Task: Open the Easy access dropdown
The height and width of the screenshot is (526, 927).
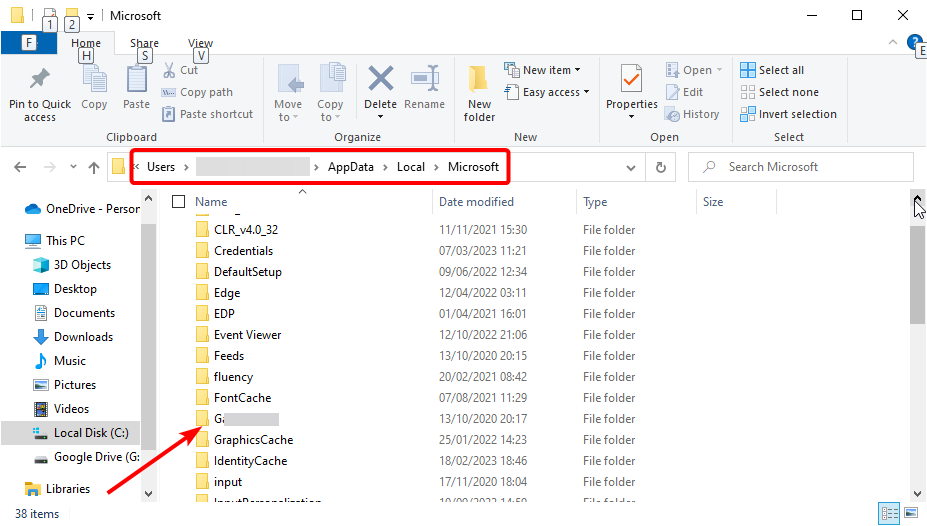Action: 547,92
